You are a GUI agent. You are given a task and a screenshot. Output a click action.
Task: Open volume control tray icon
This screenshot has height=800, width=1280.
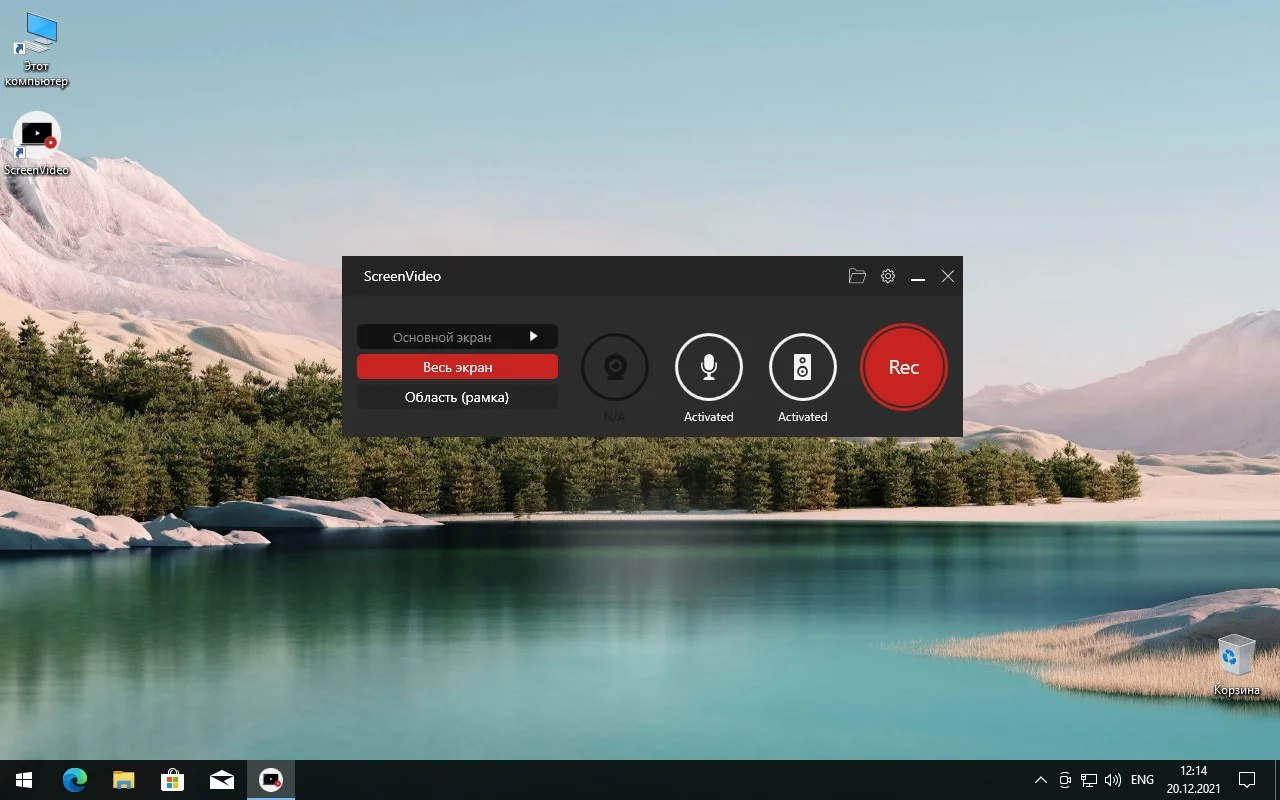click(x=1114, y=780)
